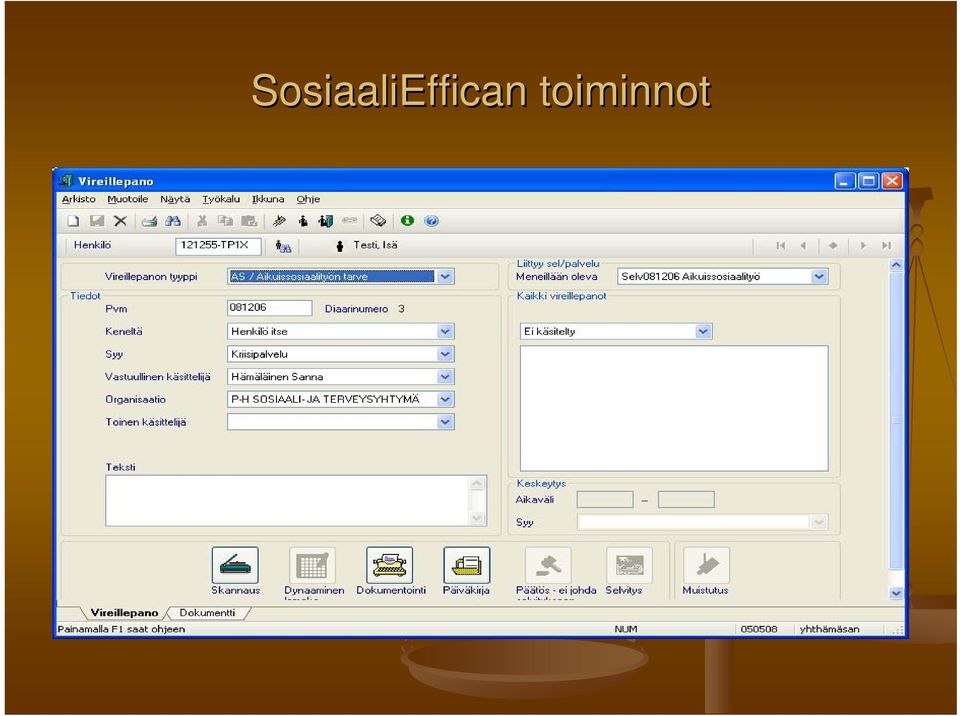Screen dimensions: 960x716
Task: Click the diamond navigation icon between the arrows
Action: click(833, 246)
